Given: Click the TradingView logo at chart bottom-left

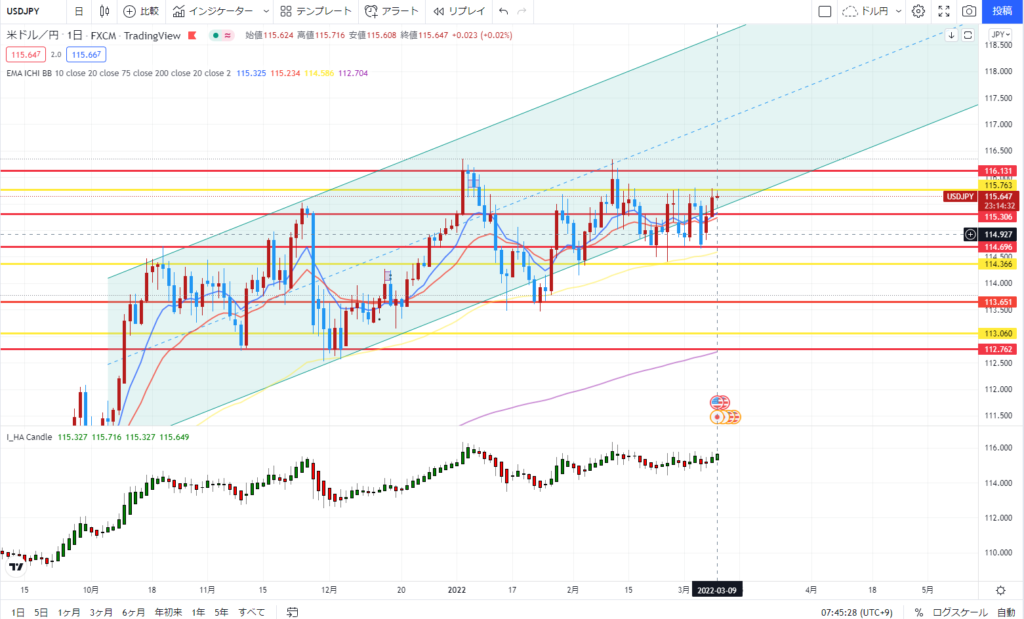Looking at the screenshot, I should (16, 566).
